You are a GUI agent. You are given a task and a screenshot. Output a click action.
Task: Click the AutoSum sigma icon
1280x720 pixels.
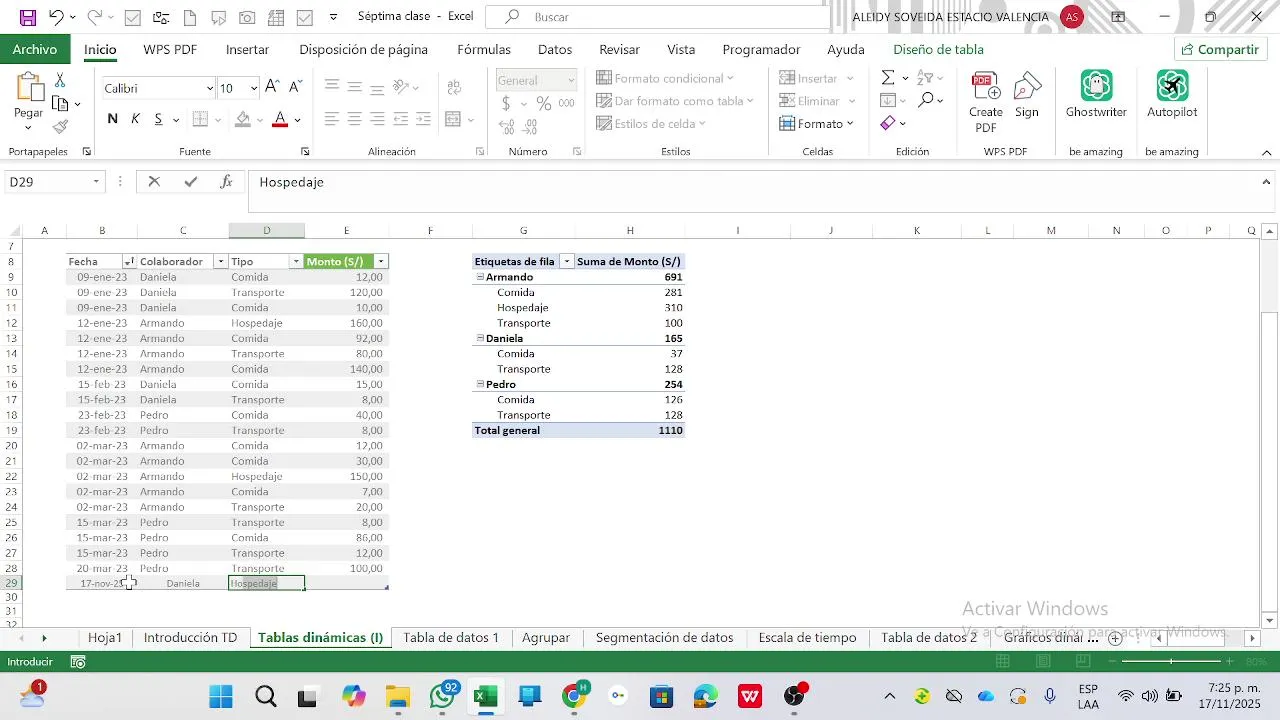pos(888,78)
